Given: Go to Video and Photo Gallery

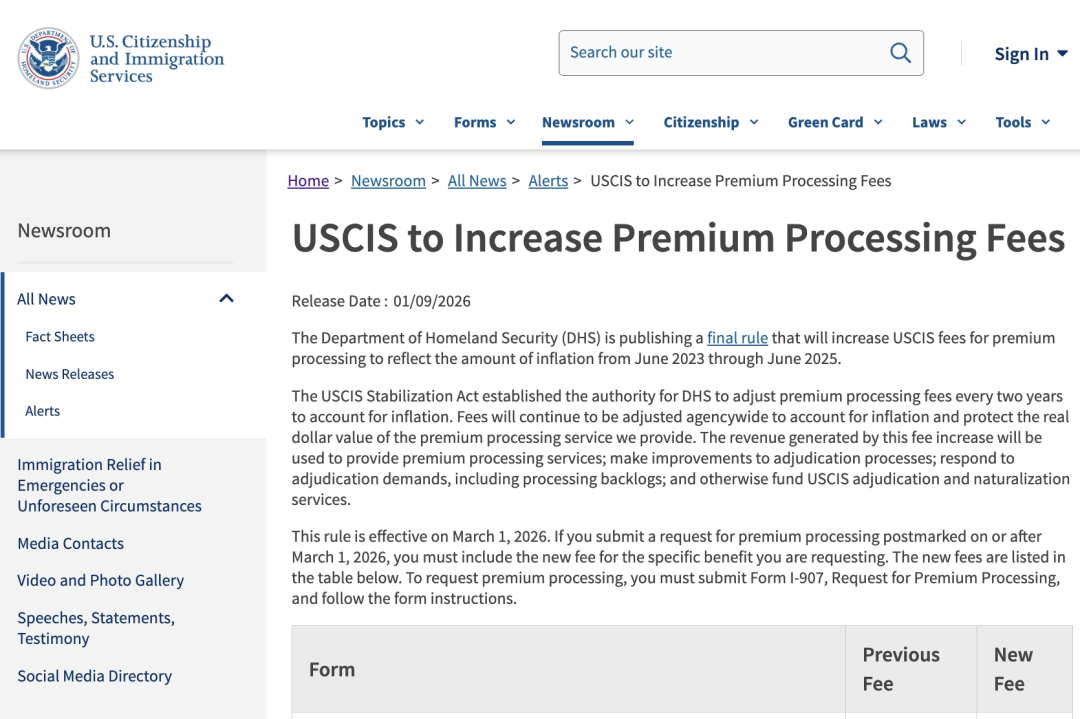Looking at the screenshot, I should tap(101, 581).
